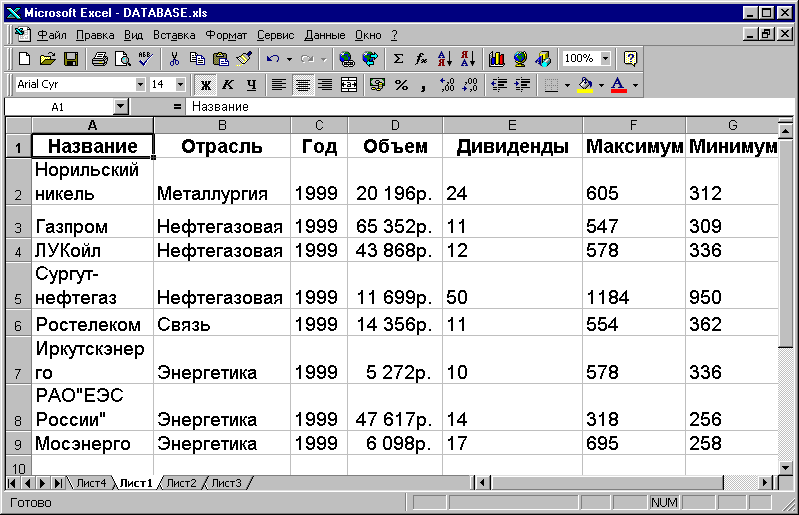Open the Данные menu
Image resolution: width=799 pixels, height=515 pixels.
325,35
